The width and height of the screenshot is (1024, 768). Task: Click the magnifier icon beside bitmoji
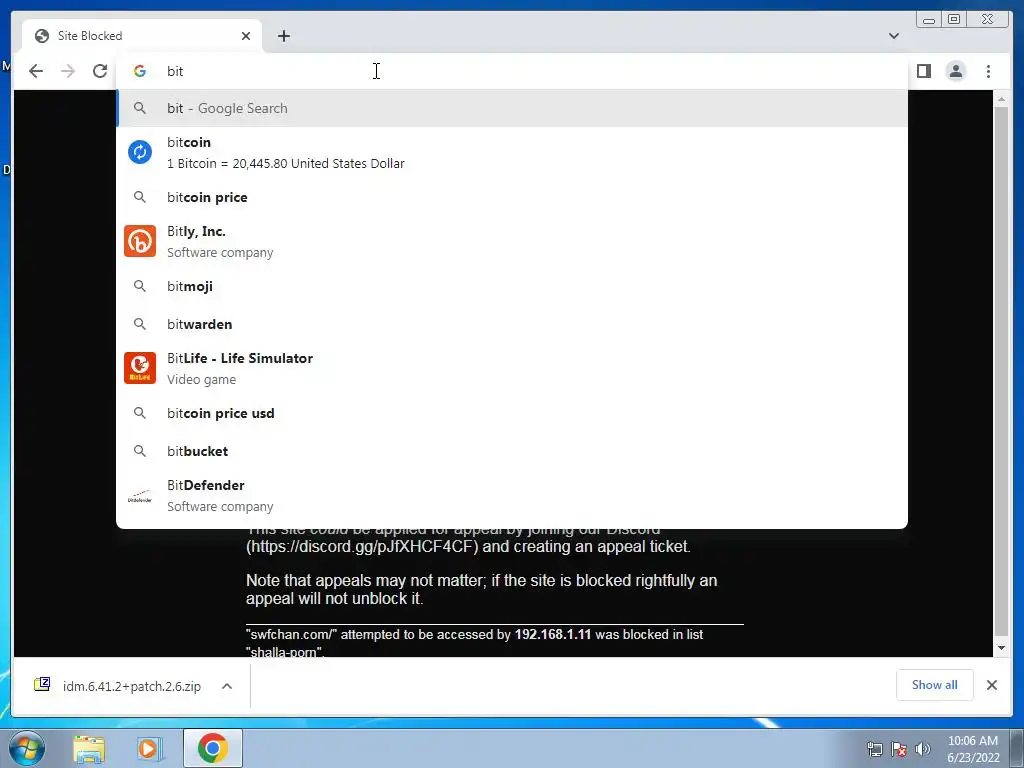(140, 286)
